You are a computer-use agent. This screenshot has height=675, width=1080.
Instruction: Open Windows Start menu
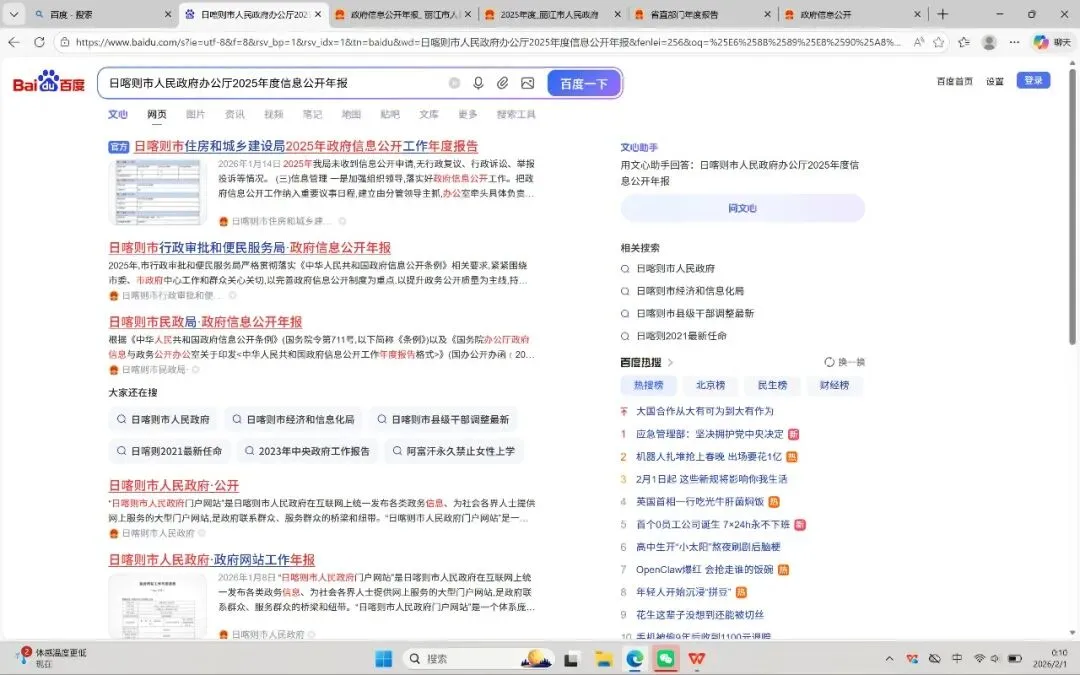[x=384, y=658]
